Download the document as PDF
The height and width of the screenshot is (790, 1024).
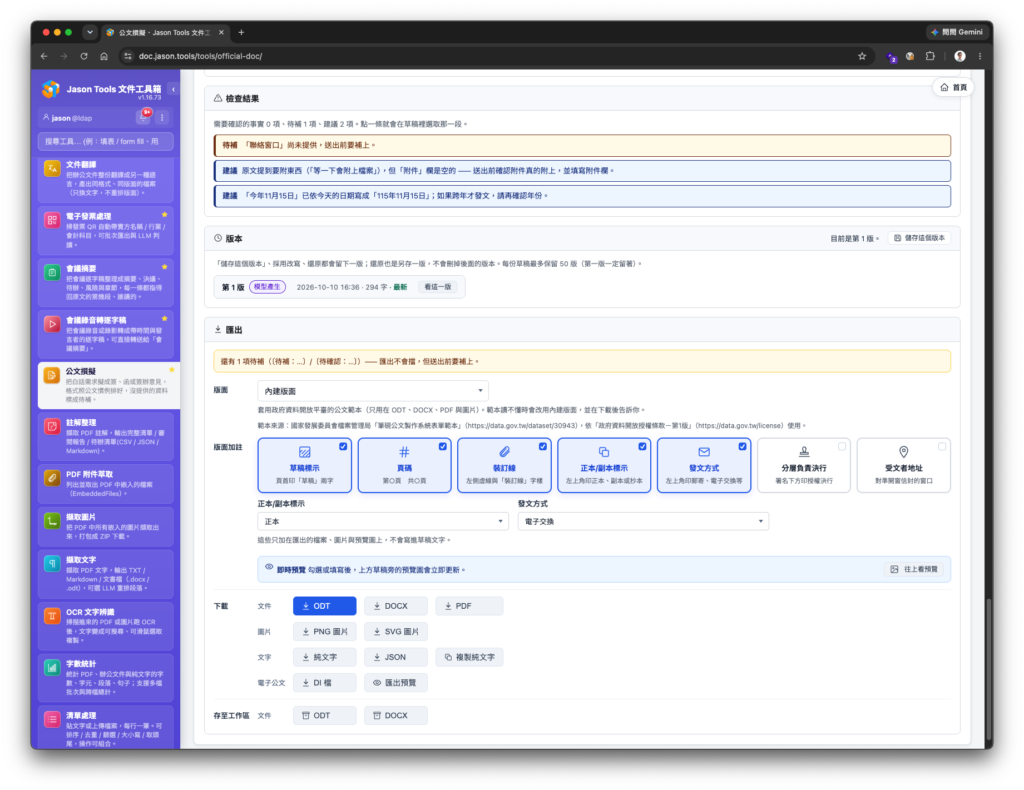tap(469, 606)
